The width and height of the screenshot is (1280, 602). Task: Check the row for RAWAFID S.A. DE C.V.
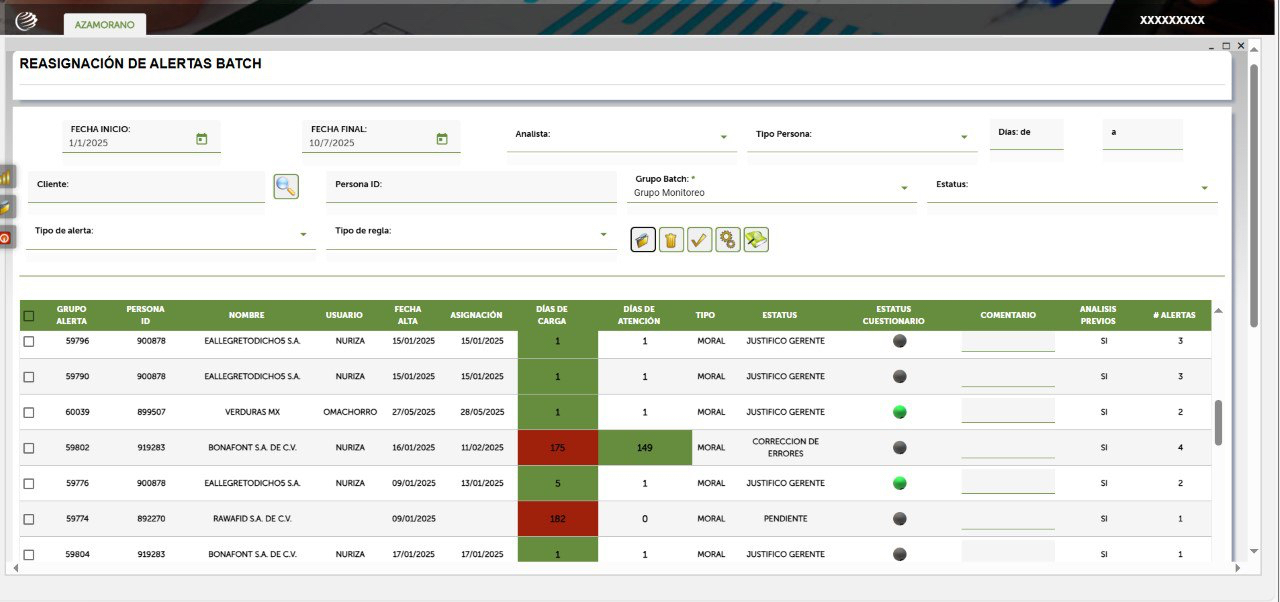[x=29, y=519]
